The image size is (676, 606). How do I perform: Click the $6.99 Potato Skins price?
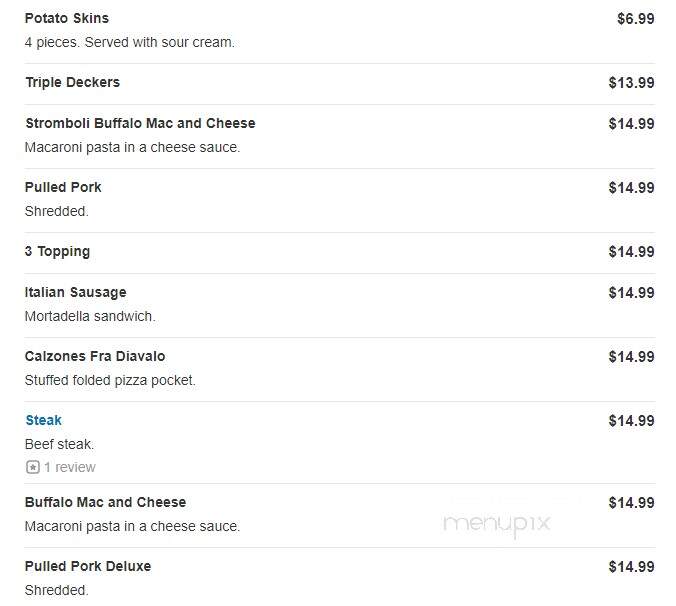635,19
